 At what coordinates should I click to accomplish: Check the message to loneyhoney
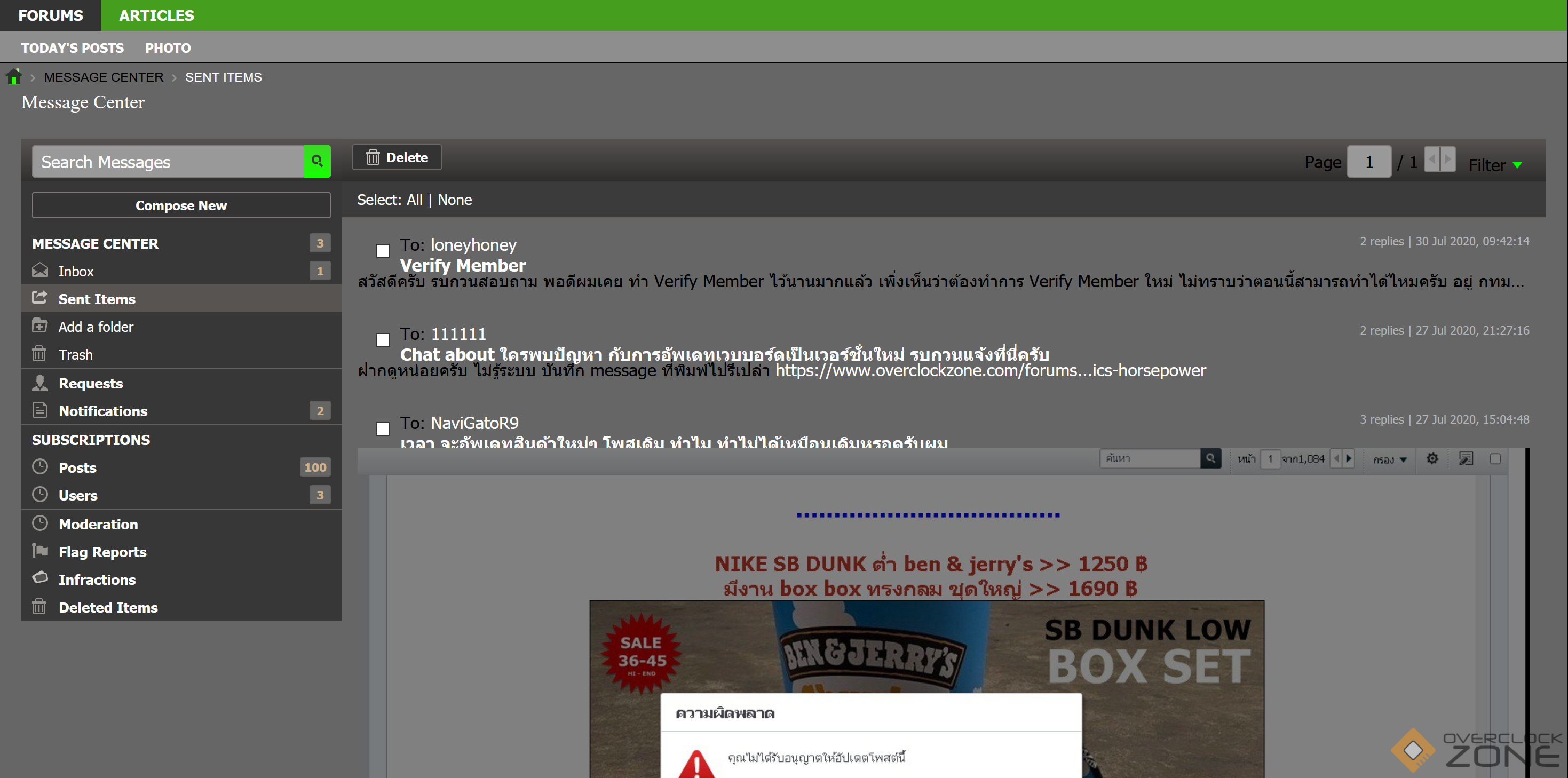click(x=382, y=250)
